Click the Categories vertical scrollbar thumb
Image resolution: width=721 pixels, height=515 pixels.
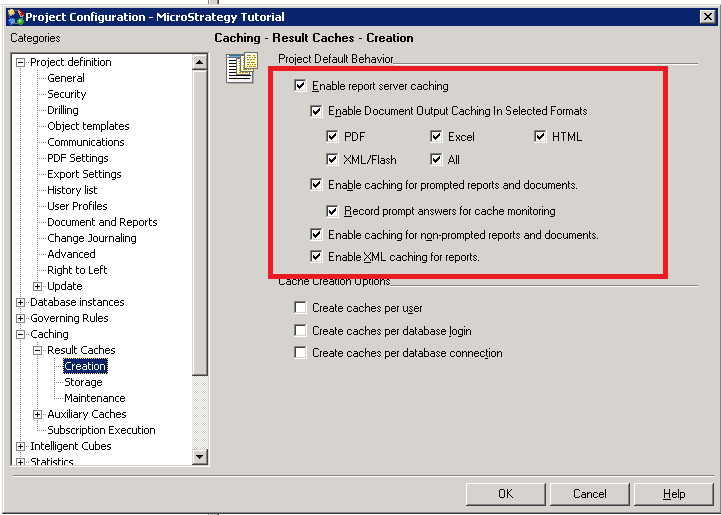200,223
